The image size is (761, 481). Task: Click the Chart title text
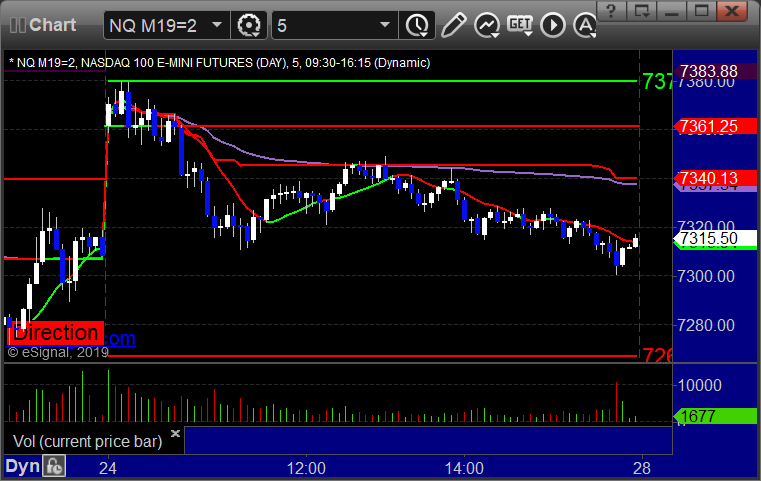tap(52, 25)
